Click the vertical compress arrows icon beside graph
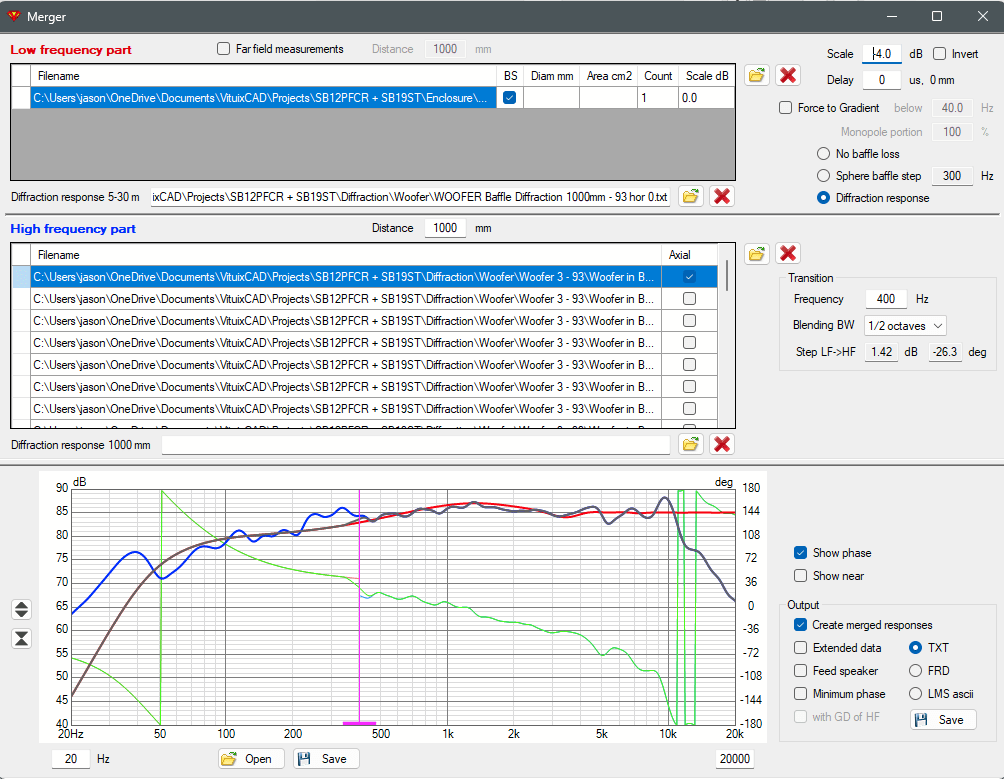The image size is (1004, 779). coord(21,638)
